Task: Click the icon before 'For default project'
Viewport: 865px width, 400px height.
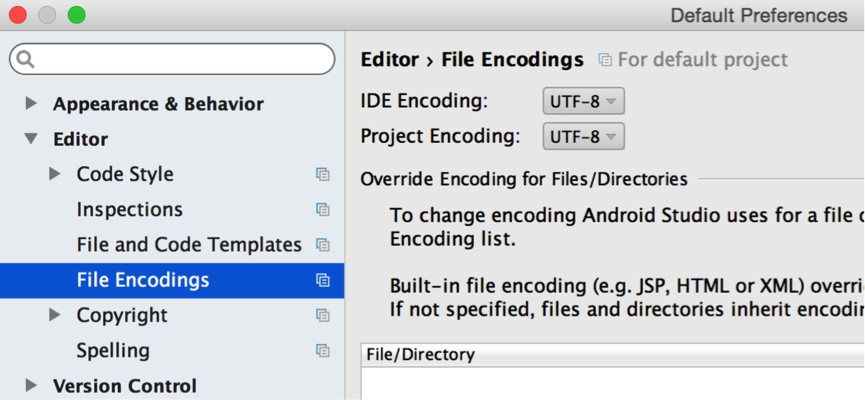Action: point(604,60)
